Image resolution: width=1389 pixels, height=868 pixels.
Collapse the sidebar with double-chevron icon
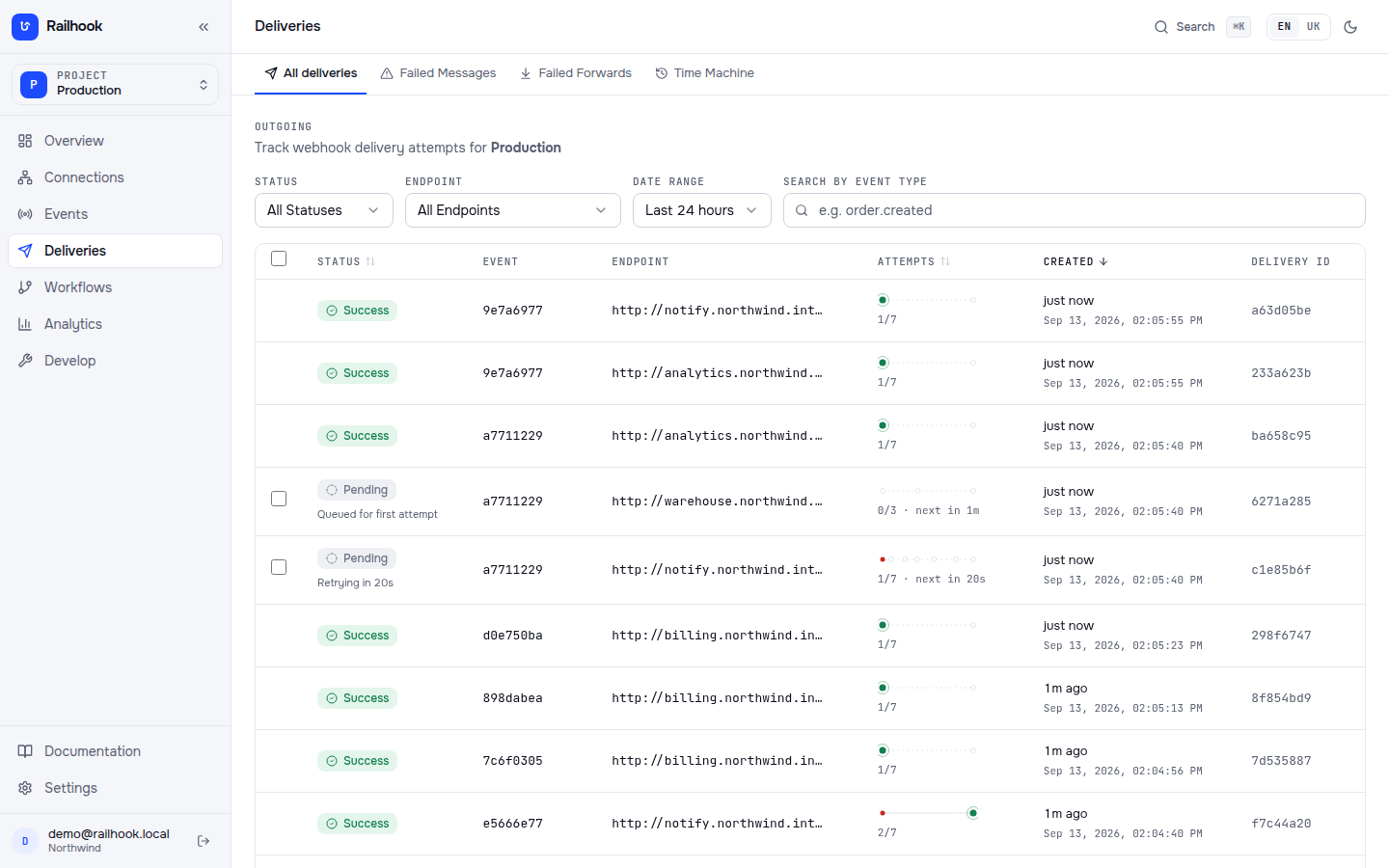(x=204, y=27)
